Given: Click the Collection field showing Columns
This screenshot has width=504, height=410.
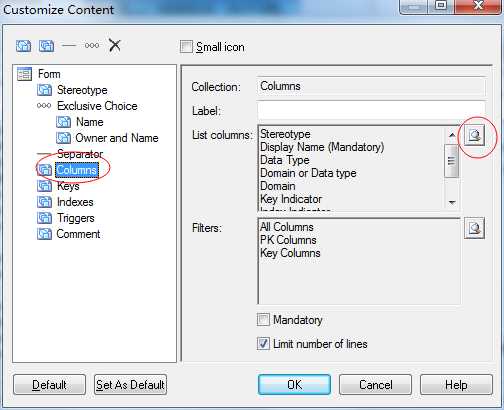Looking at the screenshot, I should [371, 86].
